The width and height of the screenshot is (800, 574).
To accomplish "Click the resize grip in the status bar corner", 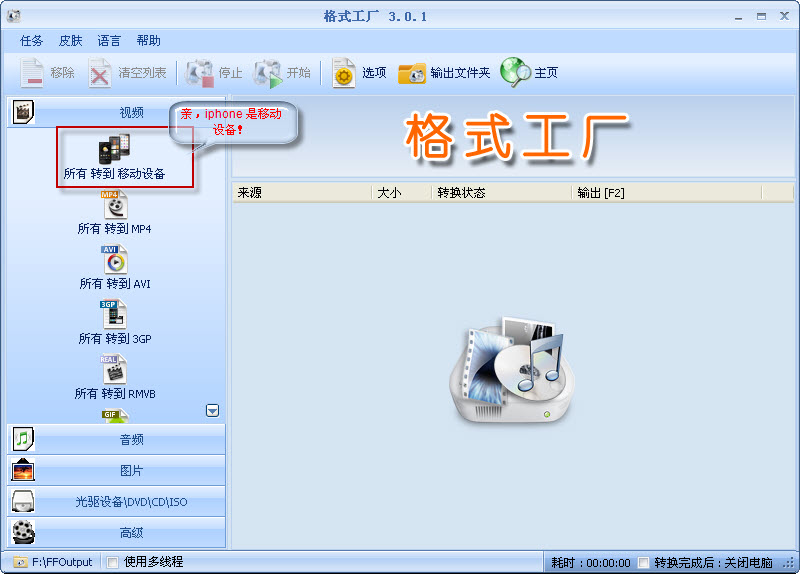I will click(x=789, y=563).
